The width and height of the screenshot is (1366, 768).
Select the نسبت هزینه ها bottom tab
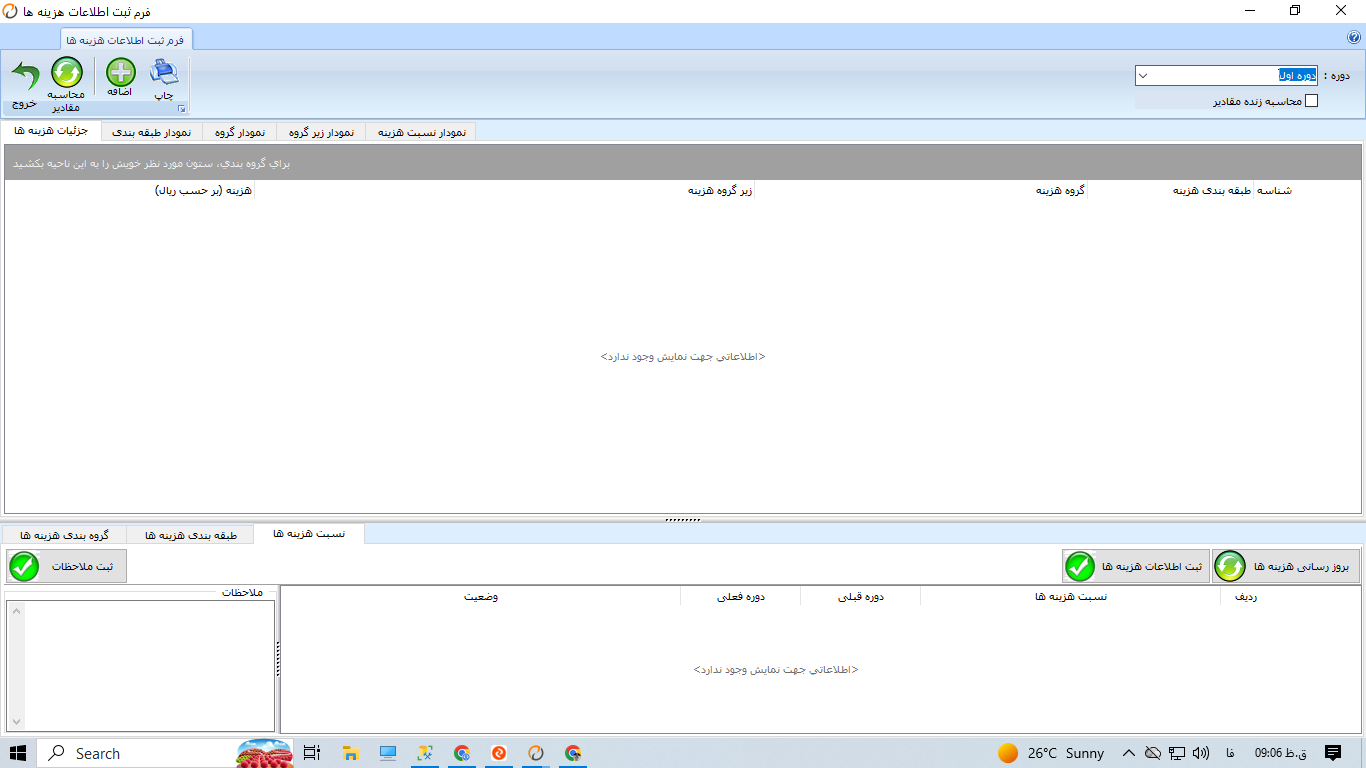309,534
